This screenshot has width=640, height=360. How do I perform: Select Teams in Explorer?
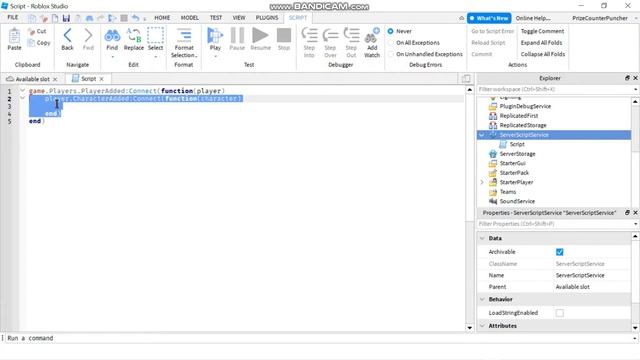pos(508,192)
